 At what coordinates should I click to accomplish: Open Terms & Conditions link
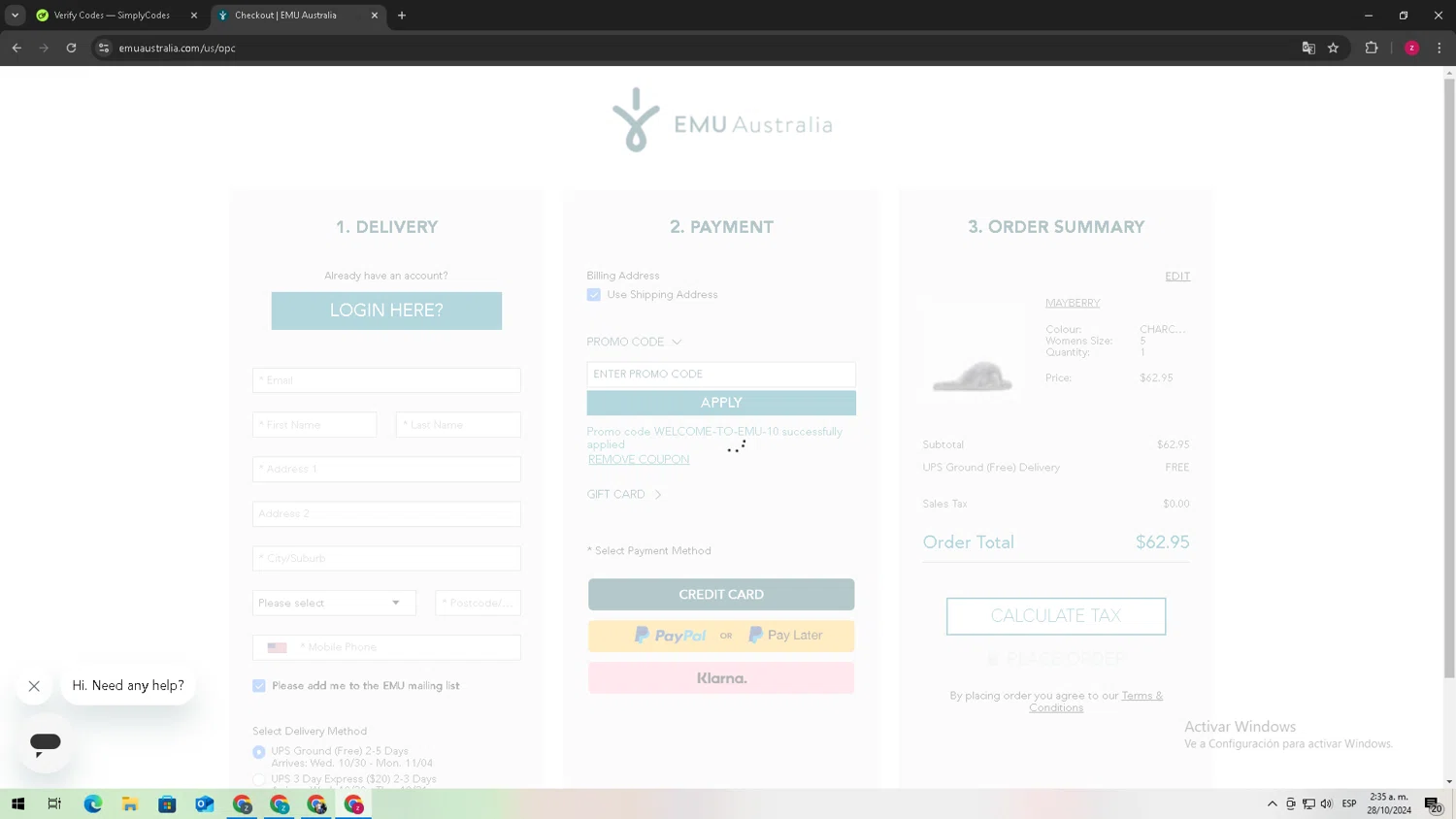[1096, 702]
